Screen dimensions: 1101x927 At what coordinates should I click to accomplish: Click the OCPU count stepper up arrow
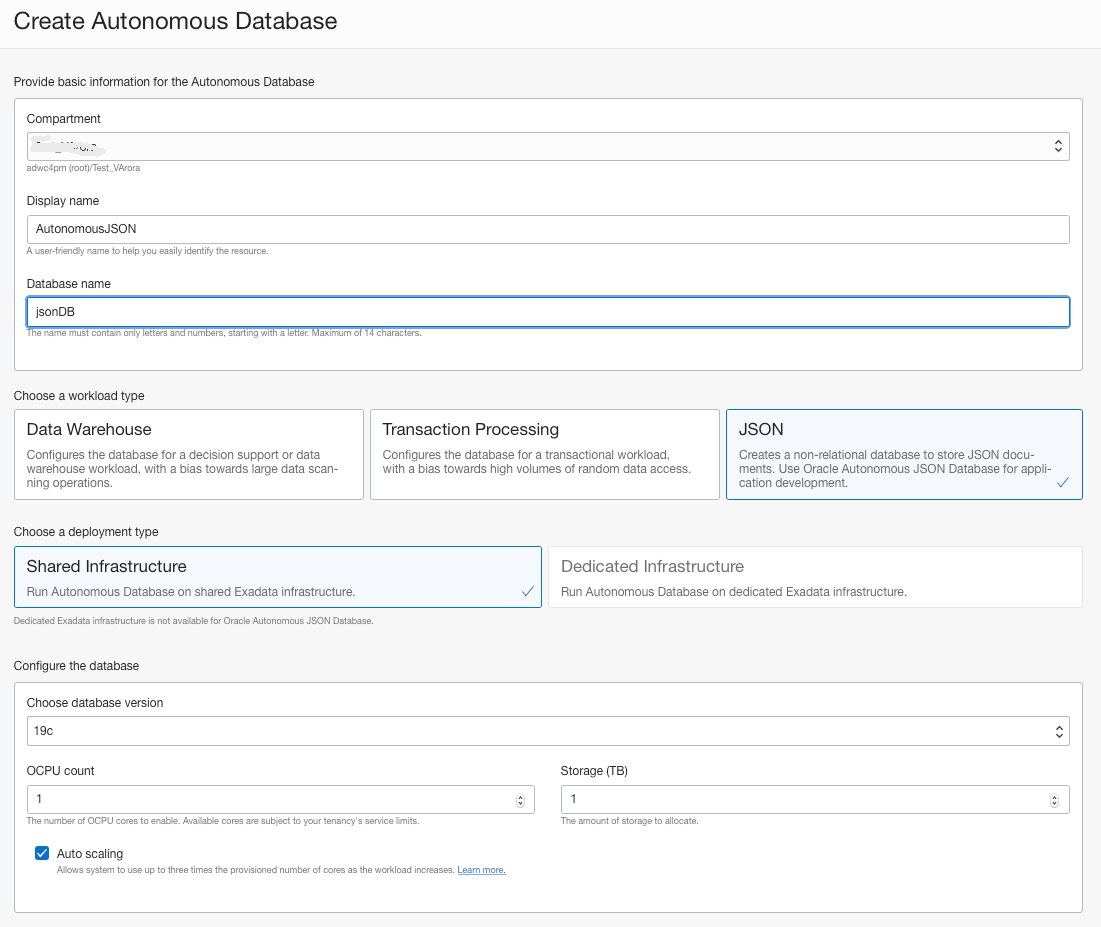click(520, 795)
